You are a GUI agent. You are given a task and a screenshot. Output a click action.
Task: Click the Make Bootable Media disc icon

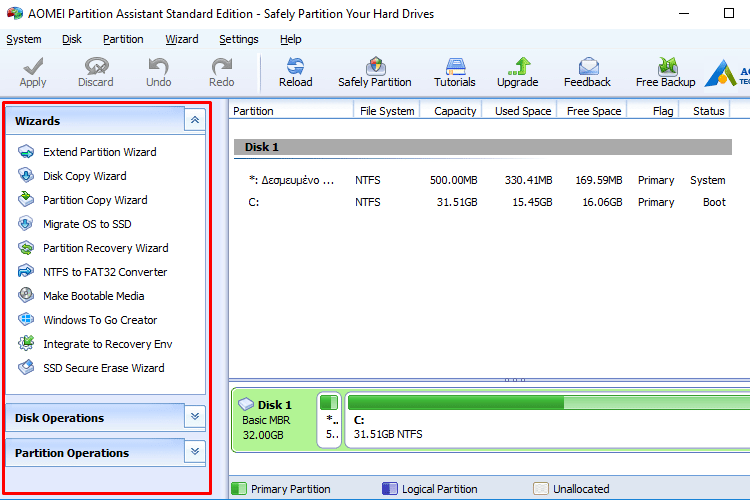click(x=26, y=296)
